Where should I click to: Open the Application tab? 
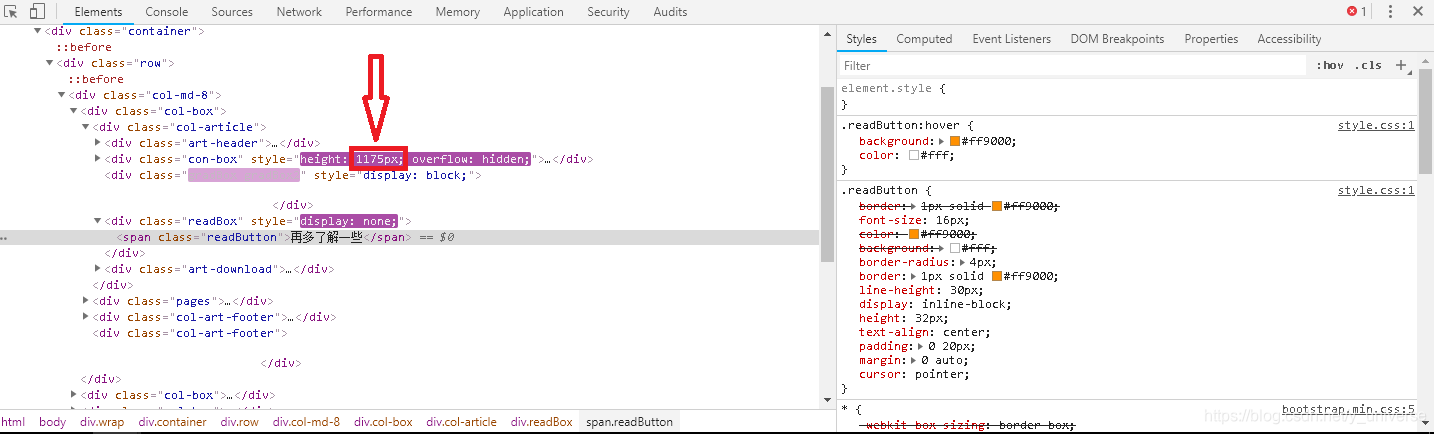pyautogui.click(x=534, y=12)
